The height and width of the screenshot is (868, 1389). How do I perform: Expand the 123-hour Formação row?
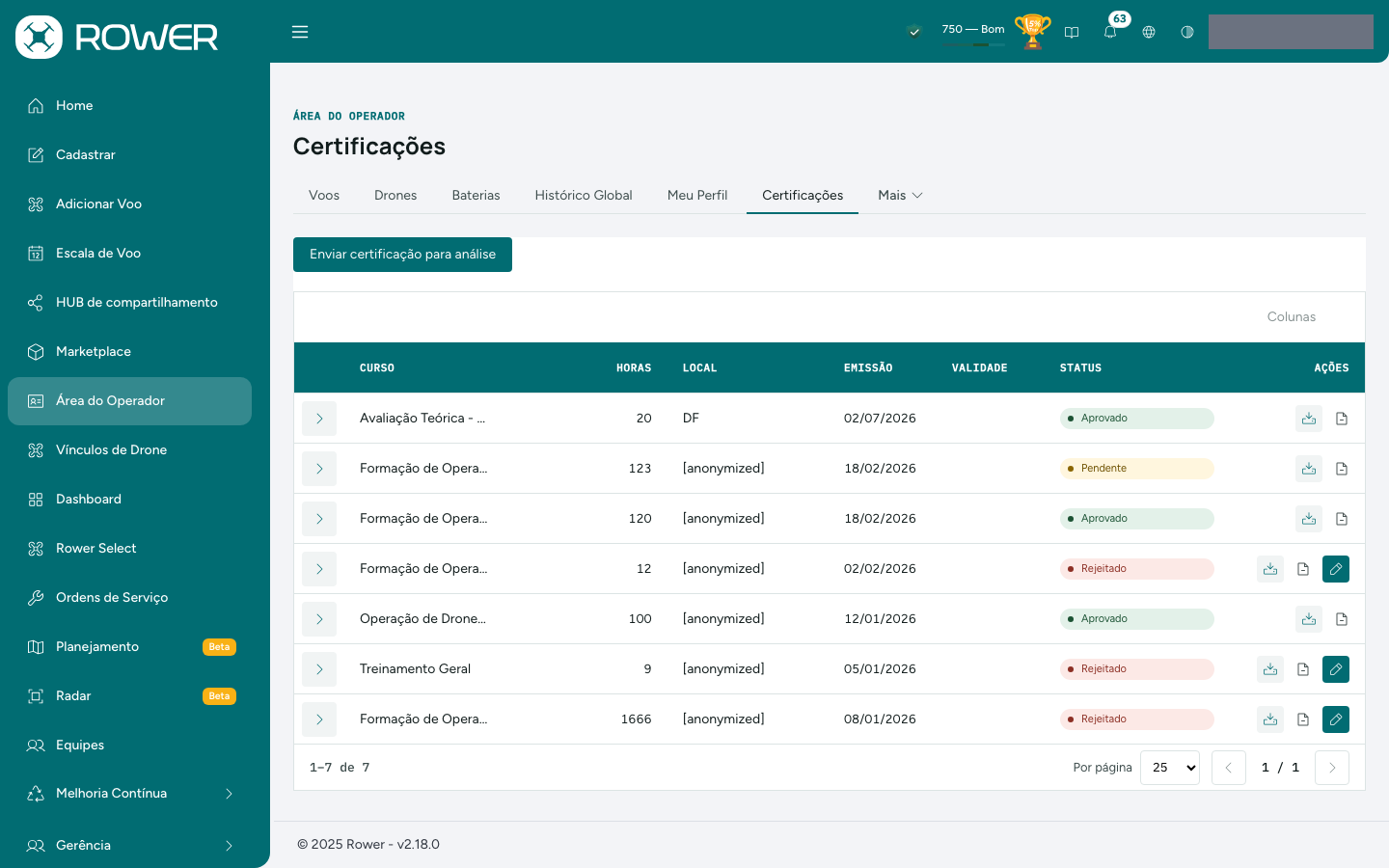[x=319, y=469]
